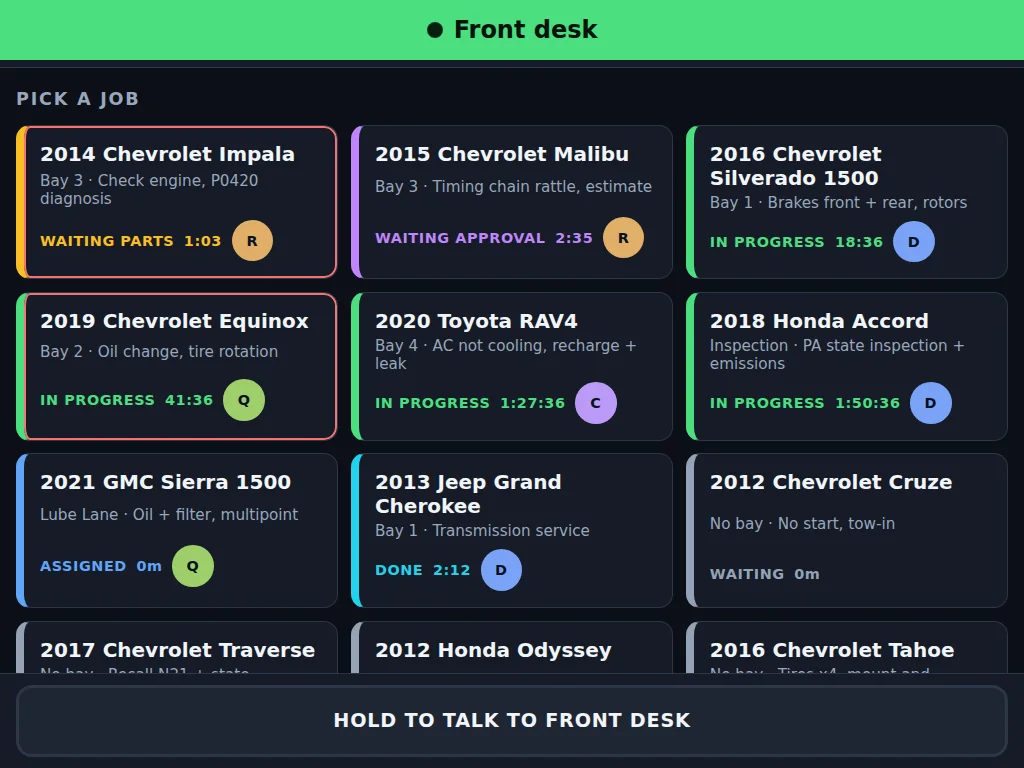Click the Q avatar on the GMC Sierra card
The height and width of the screenshot is (768, 1024).
point(193,566)
